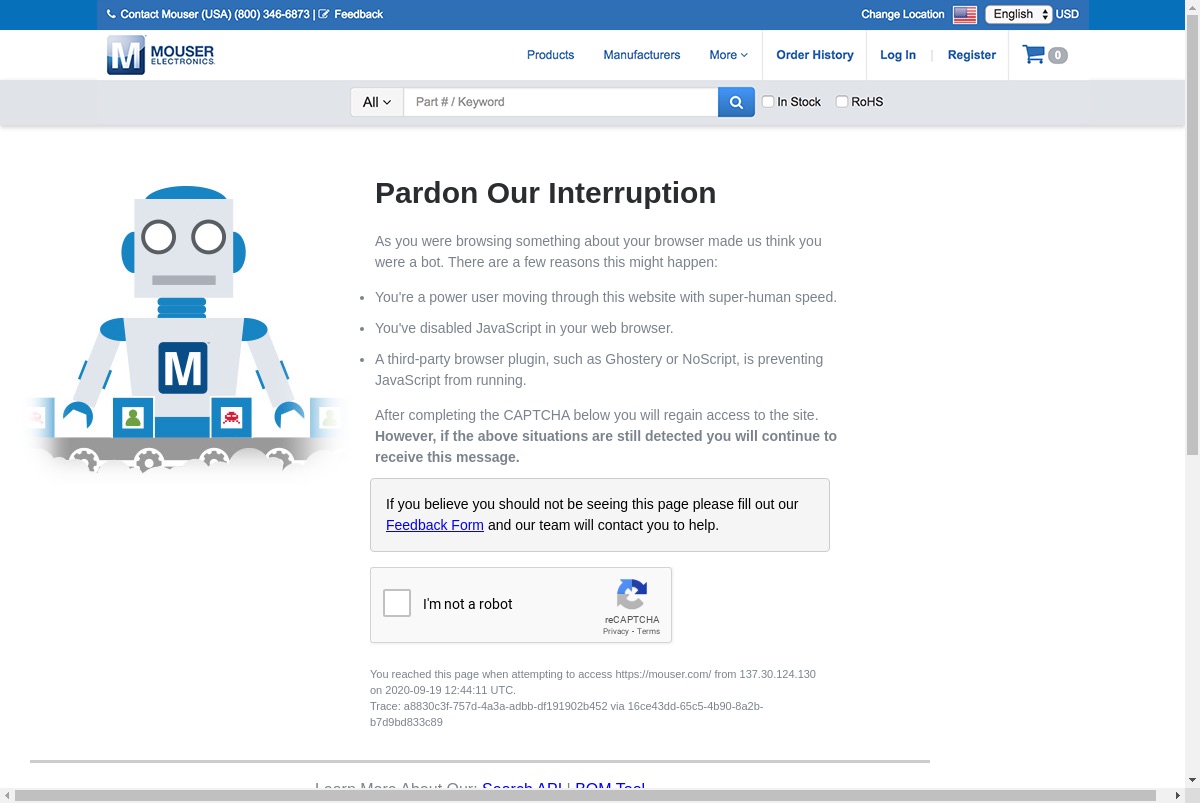The width and height of the screenshot is (1200, 803).
Task: Expand the More menu
Action: coord(728,55)
